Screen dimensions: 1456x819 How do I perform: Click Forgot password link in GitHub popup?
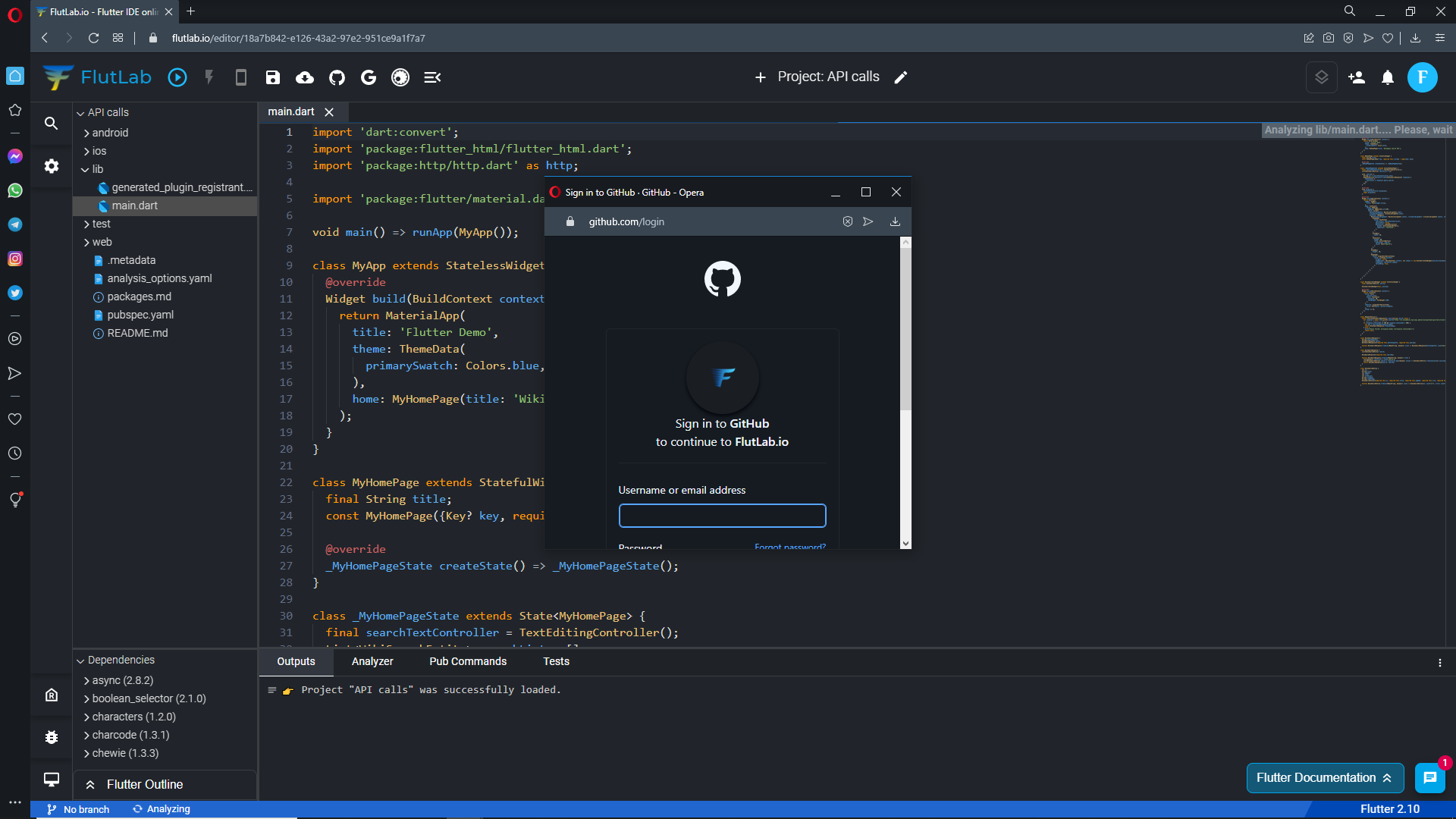[x=789, y=547]
